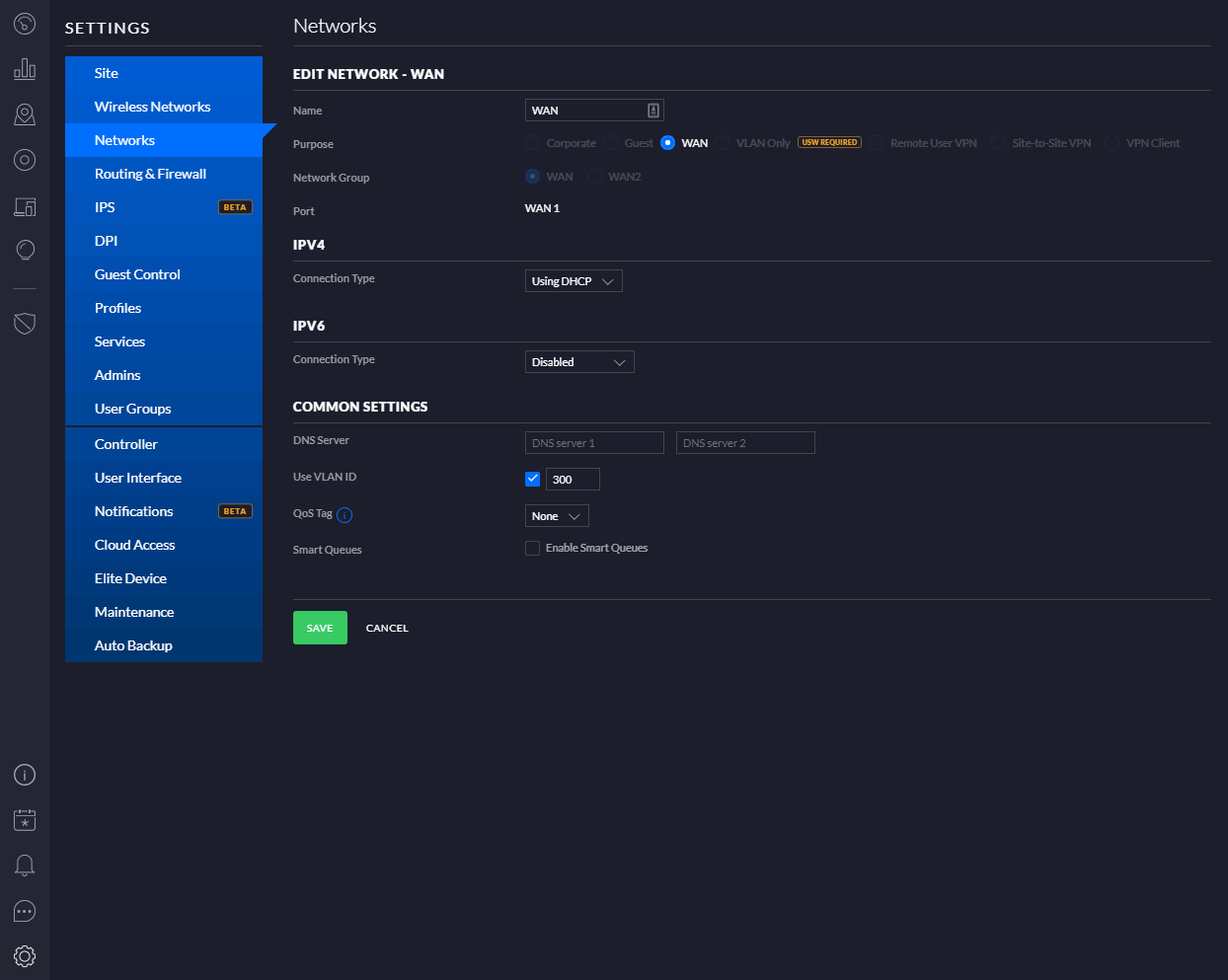The height and width of the screenshot is (980, 1228).
Task: Click the QoS Tag info icon
Action: click(x=345, y=515)
